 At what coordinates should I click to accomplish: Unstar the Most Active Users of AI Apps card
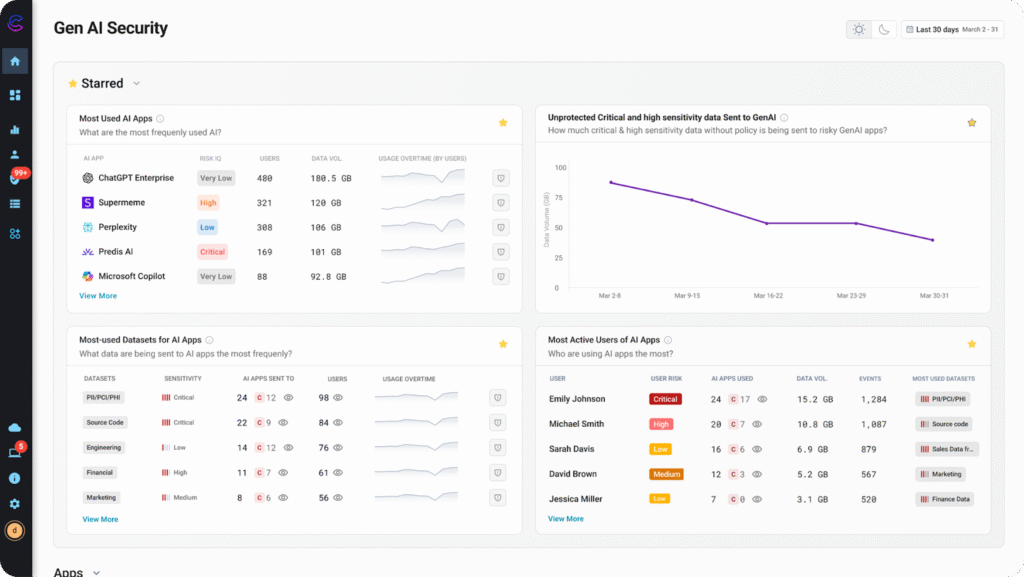click(x=971, y=344)
